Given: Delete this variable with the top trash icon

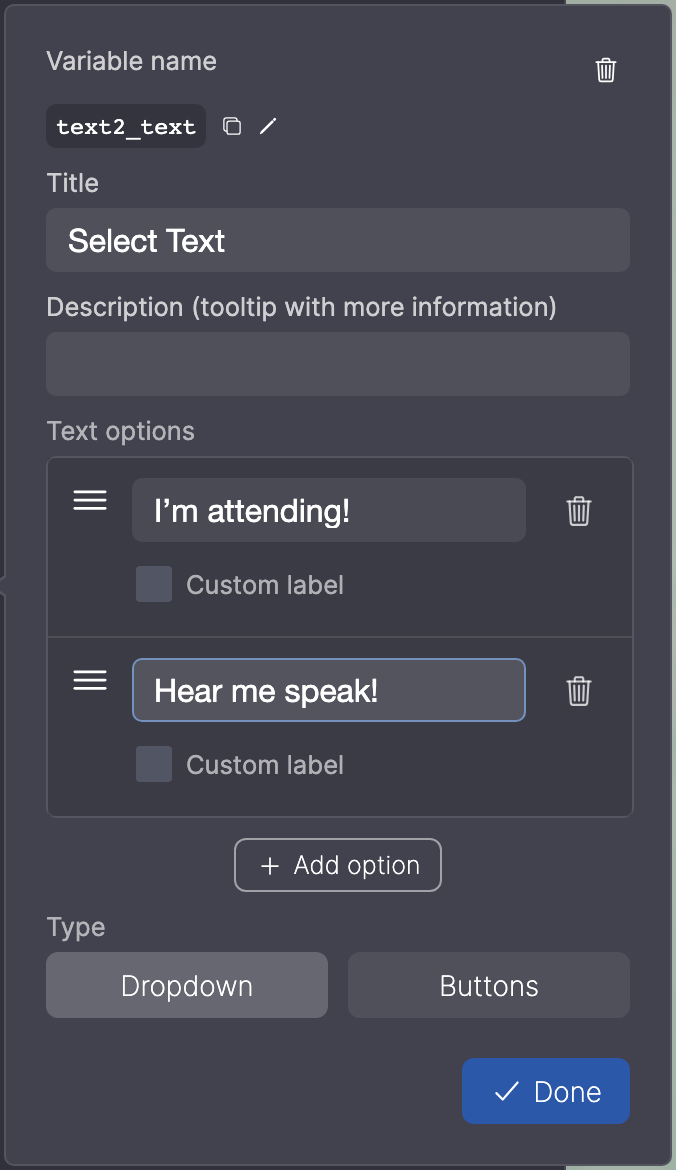Looking at the screenshot, I should (606, 70).
